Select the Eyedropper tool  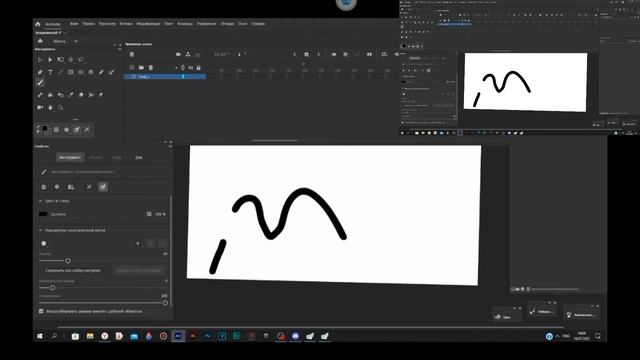(71, 95)
